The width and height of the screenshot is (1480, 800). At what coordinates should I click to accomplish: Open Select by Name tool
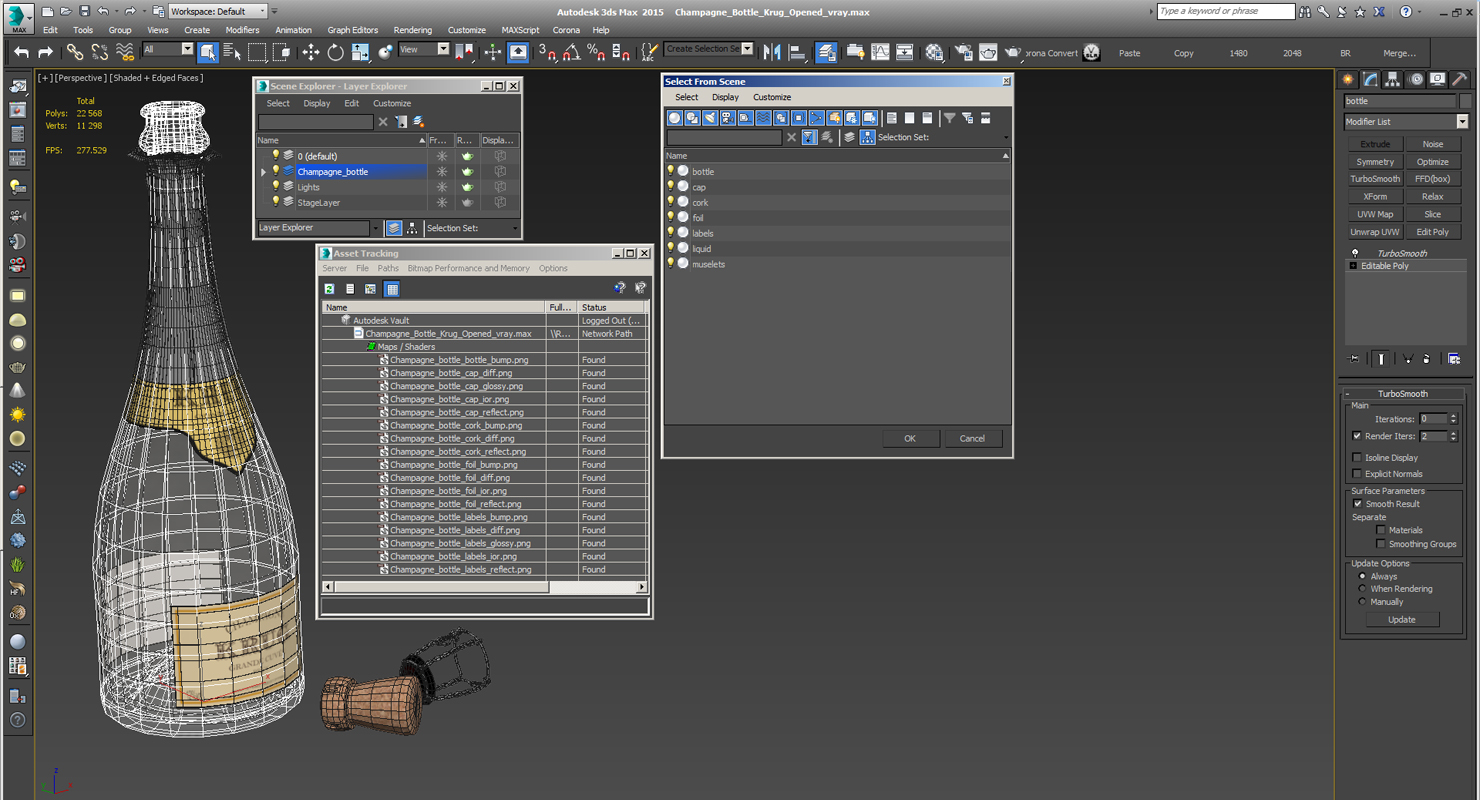point(232,52)
